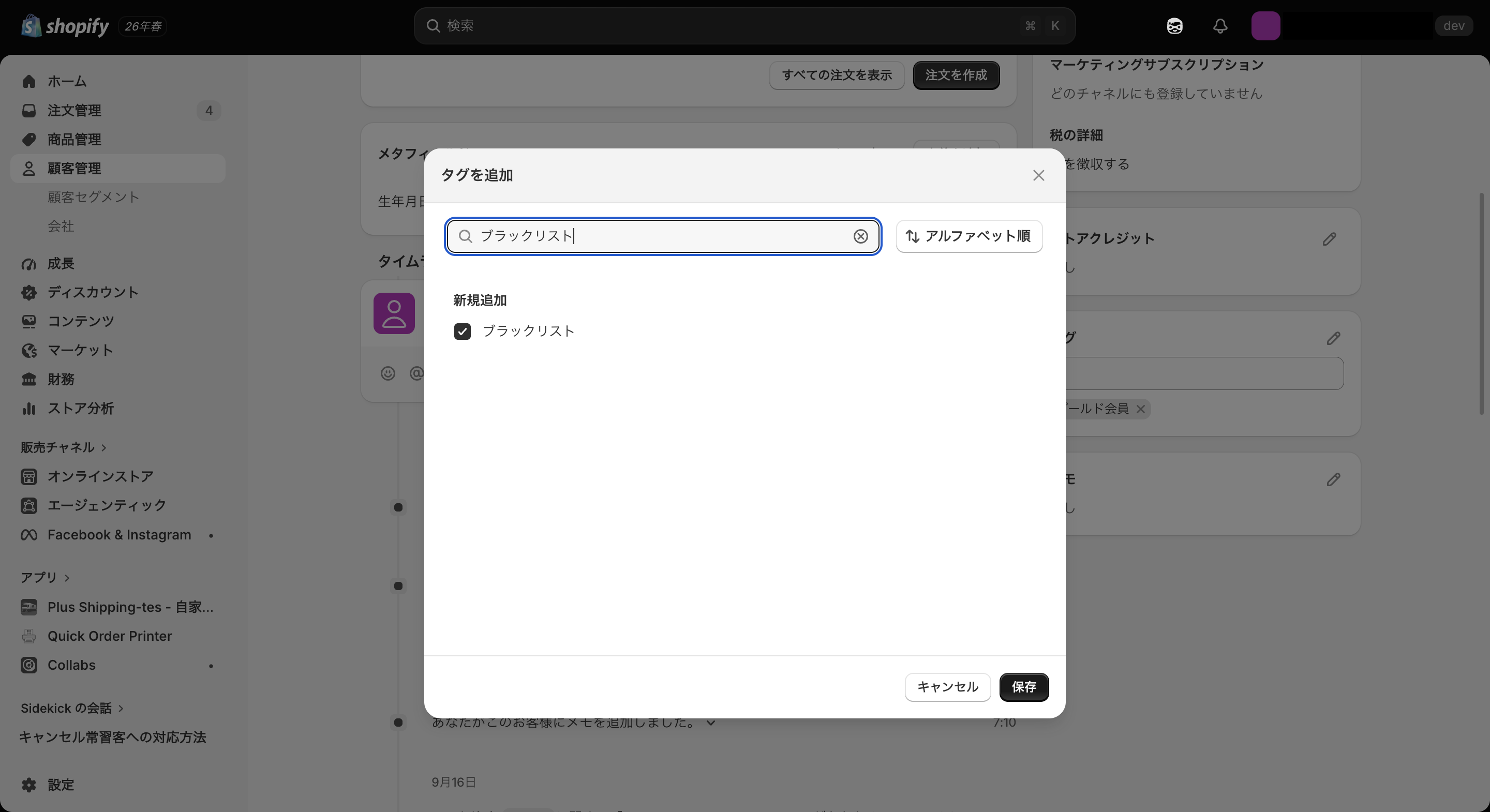Edit the ストアクレジット section with the pencil icon
Viewport: 1490px width, 812px height.
tap(1329, 239)
